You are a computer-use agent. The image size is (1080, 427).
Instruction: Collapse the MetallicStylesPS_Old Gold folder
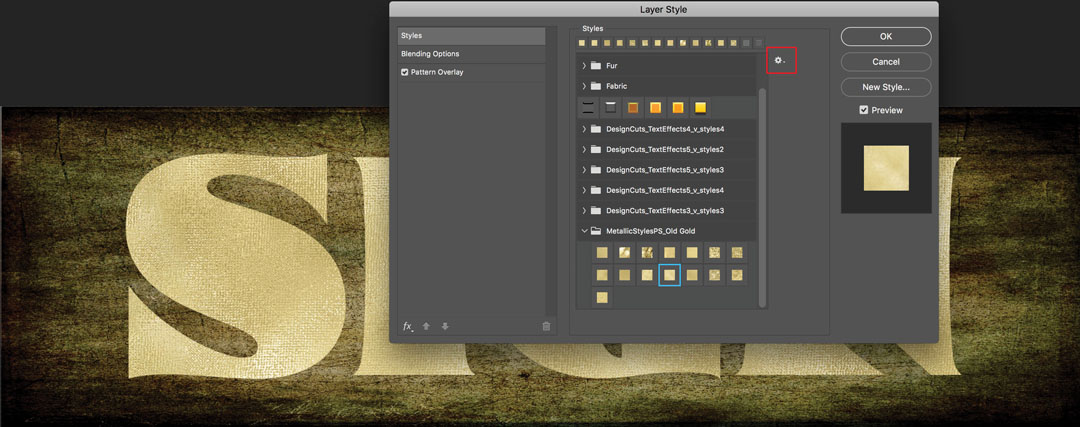[x=584, y=231]
